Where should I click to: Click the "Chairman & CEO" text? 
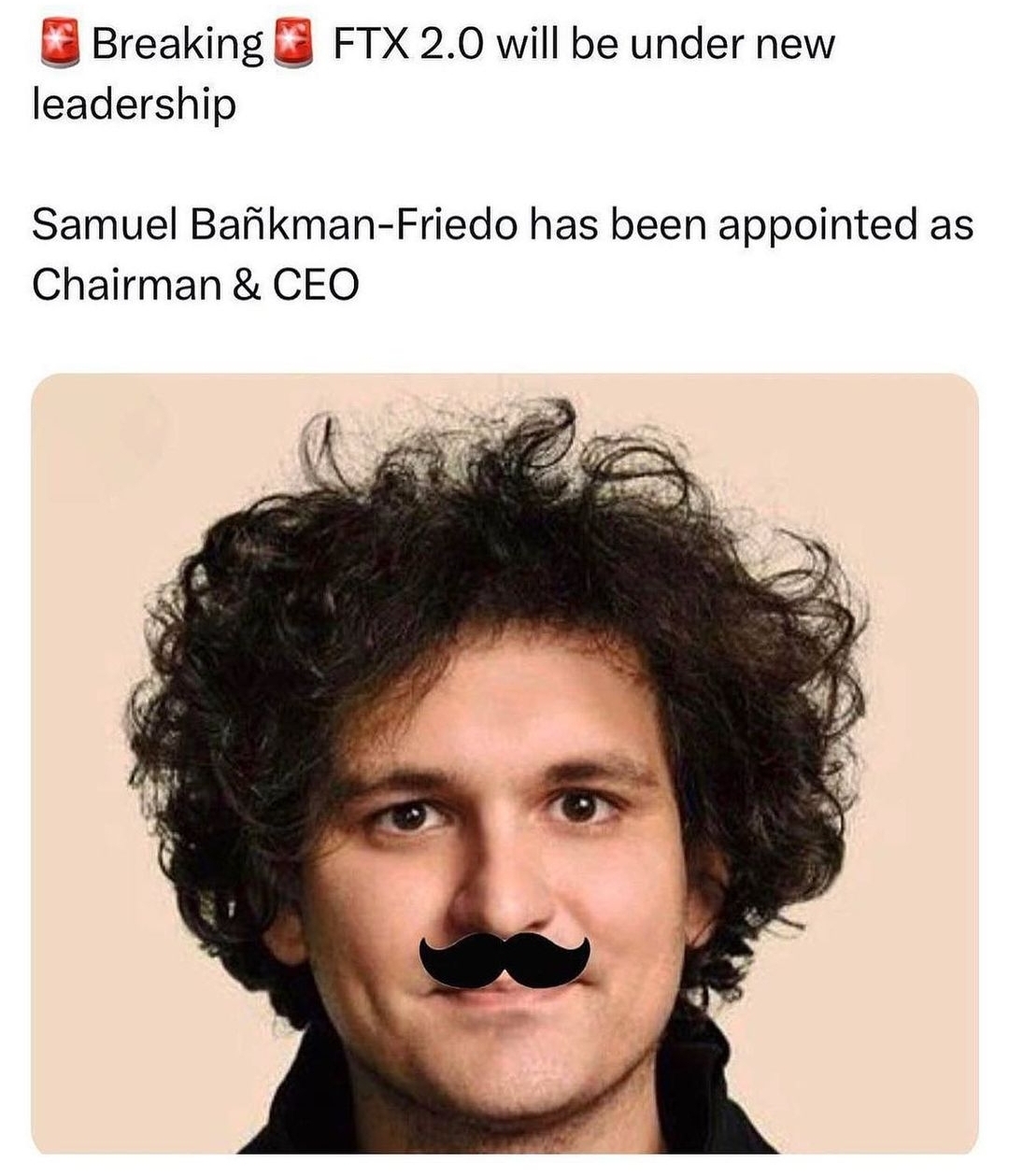click(195, 285)
